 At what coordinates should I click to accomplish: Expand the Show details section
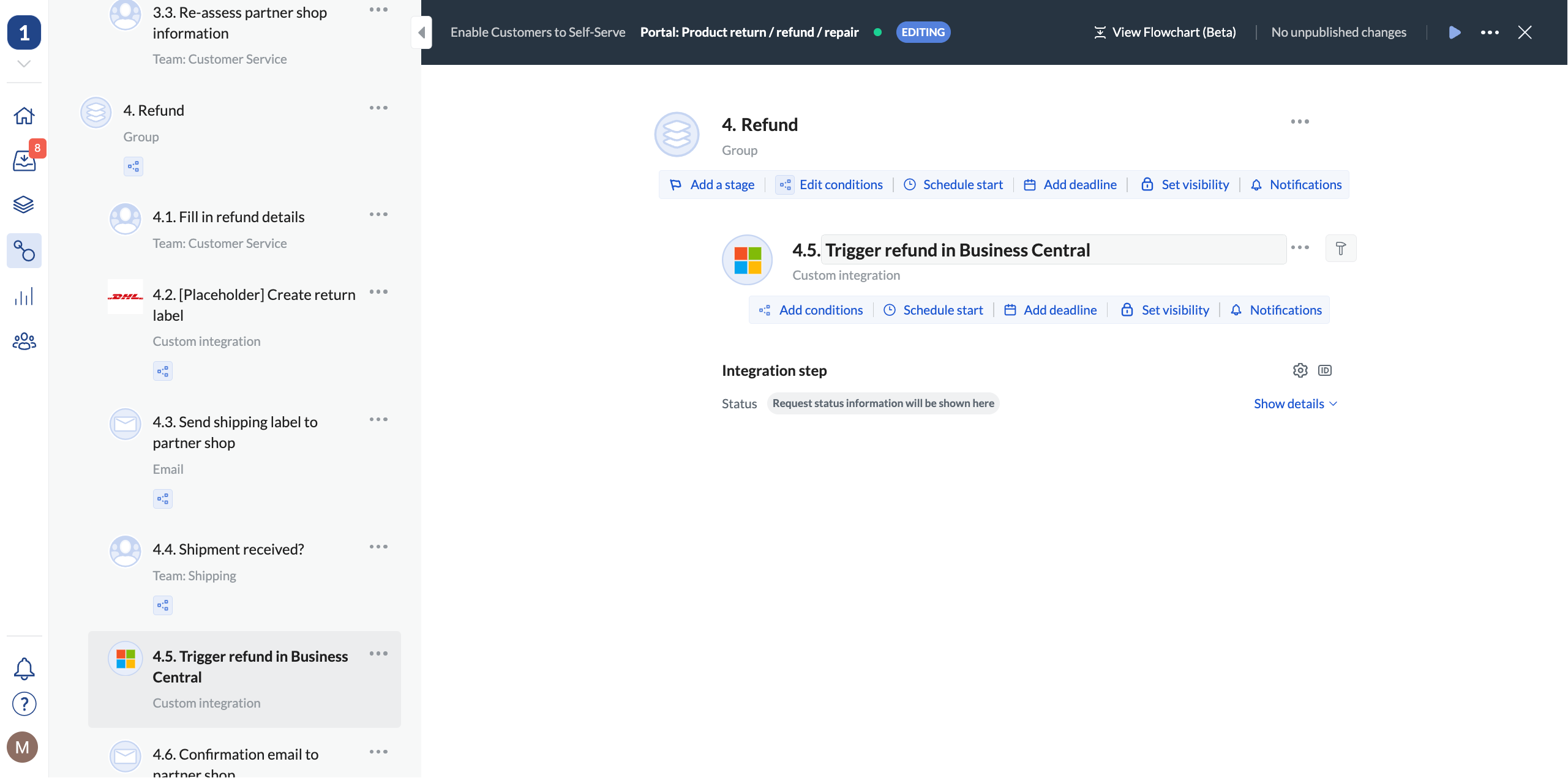(1294, 403)
